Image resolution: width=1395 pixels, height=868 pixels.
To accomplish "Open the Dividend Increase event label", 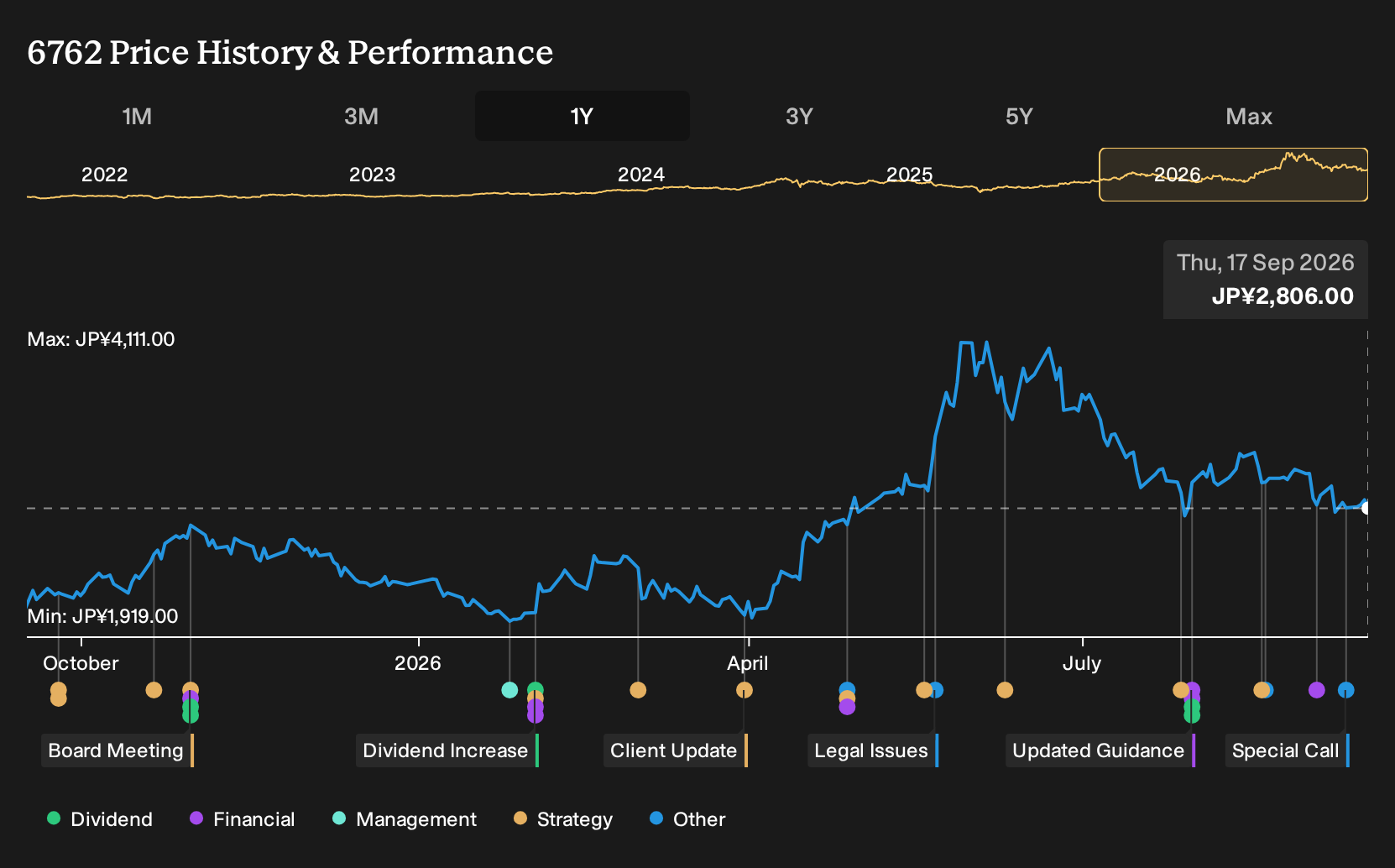I will (447, 750).
